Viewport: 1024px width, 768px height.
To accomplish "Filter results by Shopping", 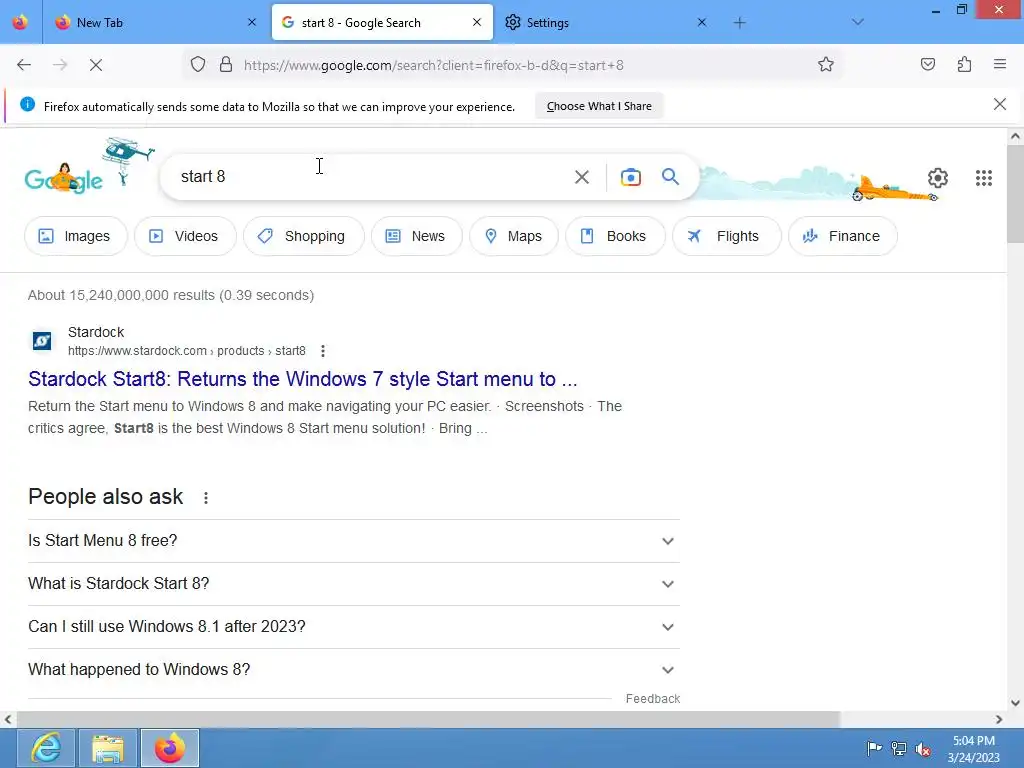I will click(x=304, y=236).
